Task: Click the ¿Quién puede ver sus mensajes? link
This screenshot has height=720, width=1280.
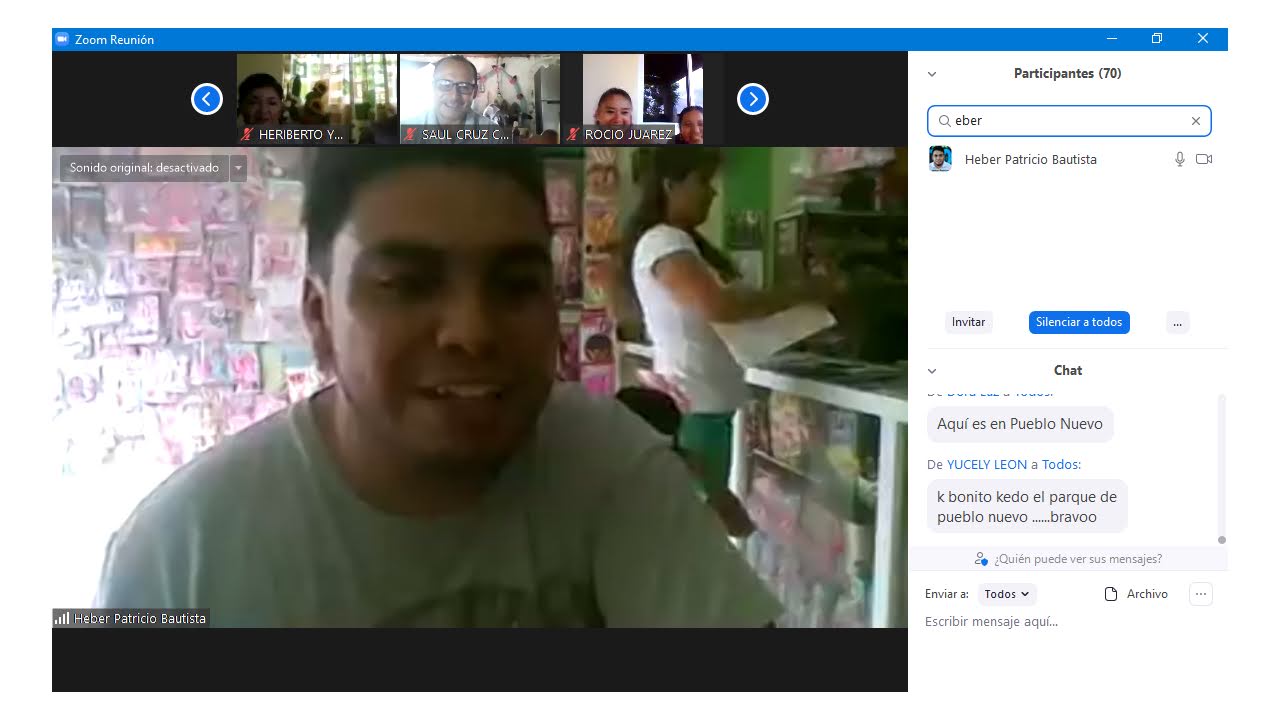Action: (1077, 559)
